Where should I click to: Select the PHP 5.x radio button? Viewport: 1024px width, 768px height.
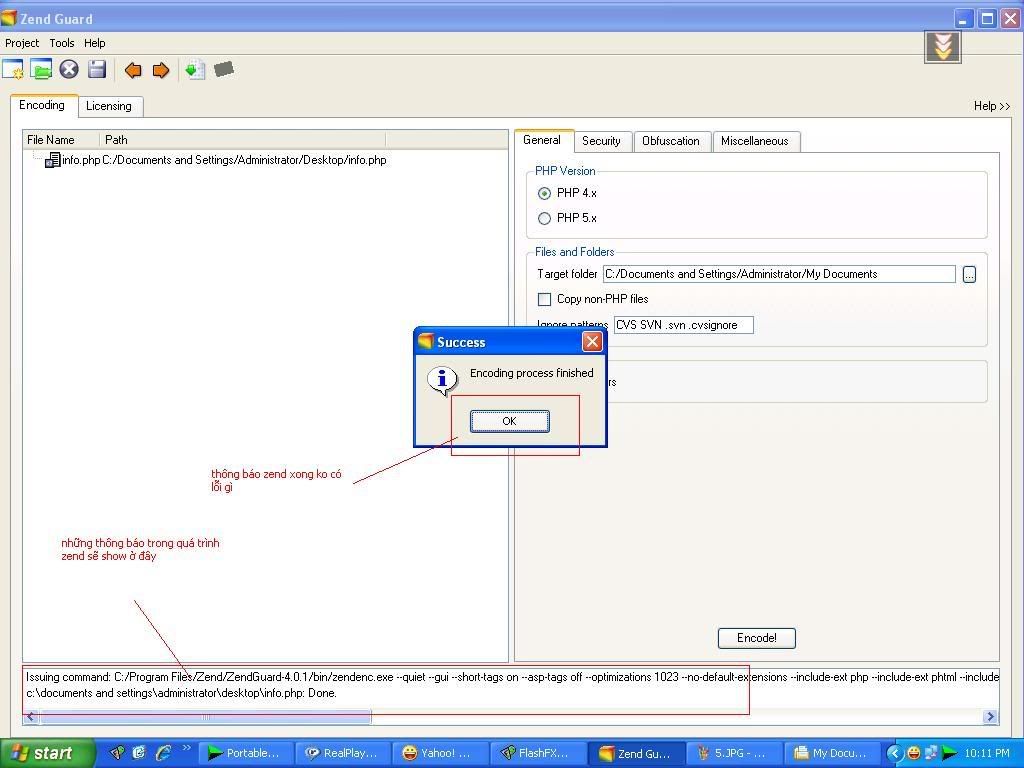(x=544, y=218)
